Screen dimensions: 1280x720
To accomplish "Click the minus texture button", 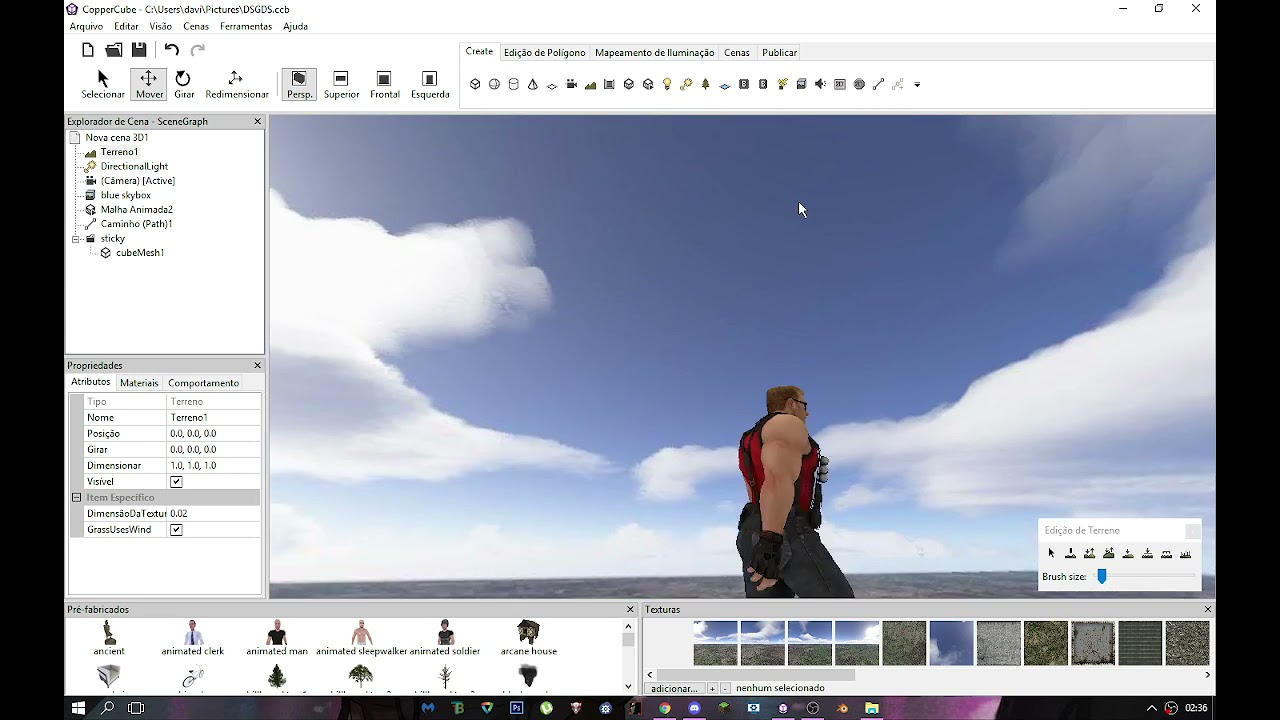I will pyautogui.click(x=725, y=688).
